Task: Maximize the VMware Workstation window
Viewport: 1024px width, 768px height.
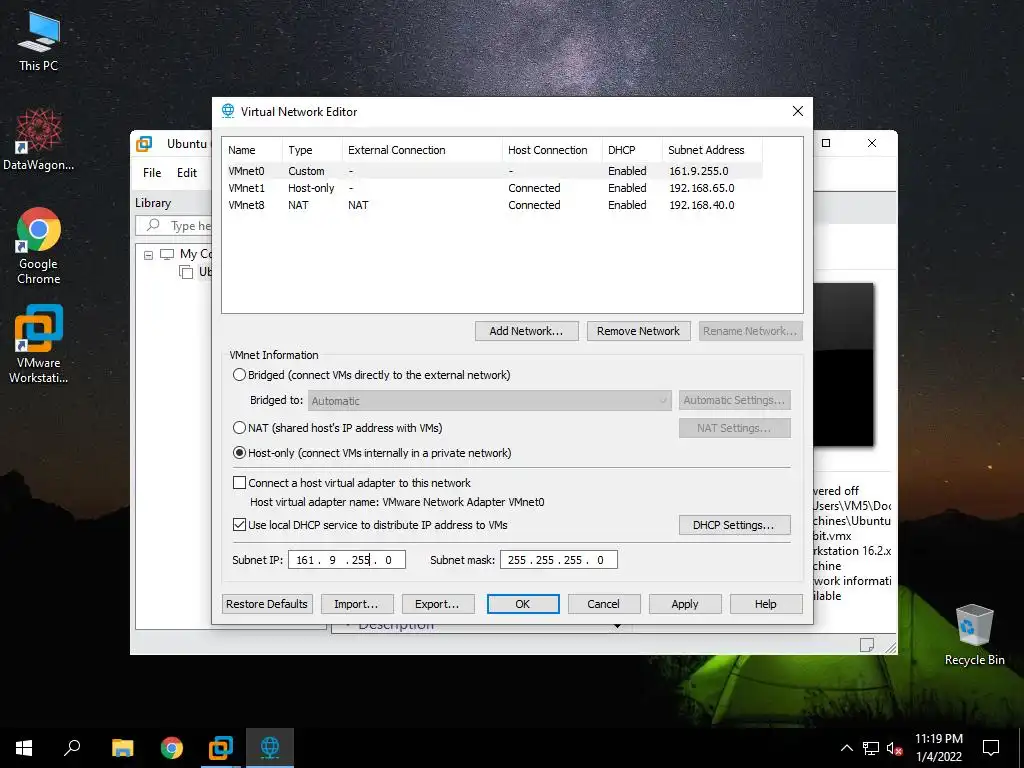Action: pos(826,143)
